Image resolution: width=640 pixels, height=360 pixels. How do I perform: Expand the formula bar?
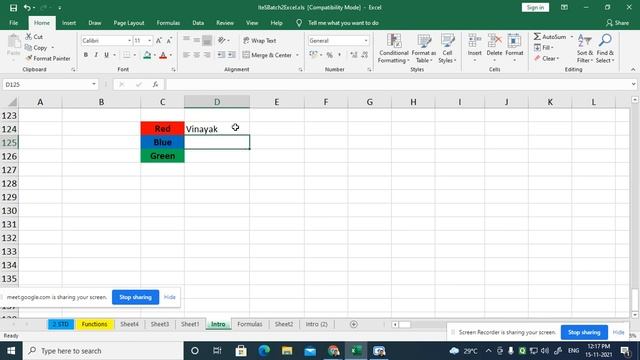coord(633,84)
